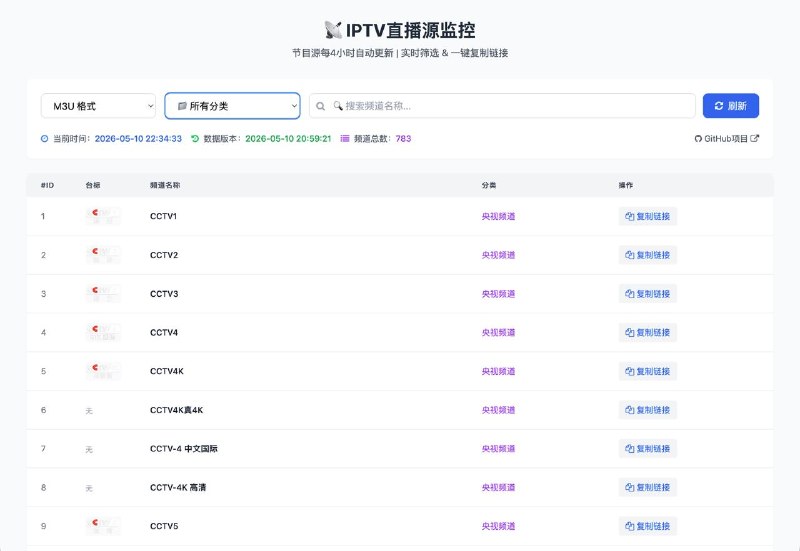The height and width of the screenshot is (551, 800).
Task: Click the 央视频道 tag in CCTV1 row
Action: 498,216
